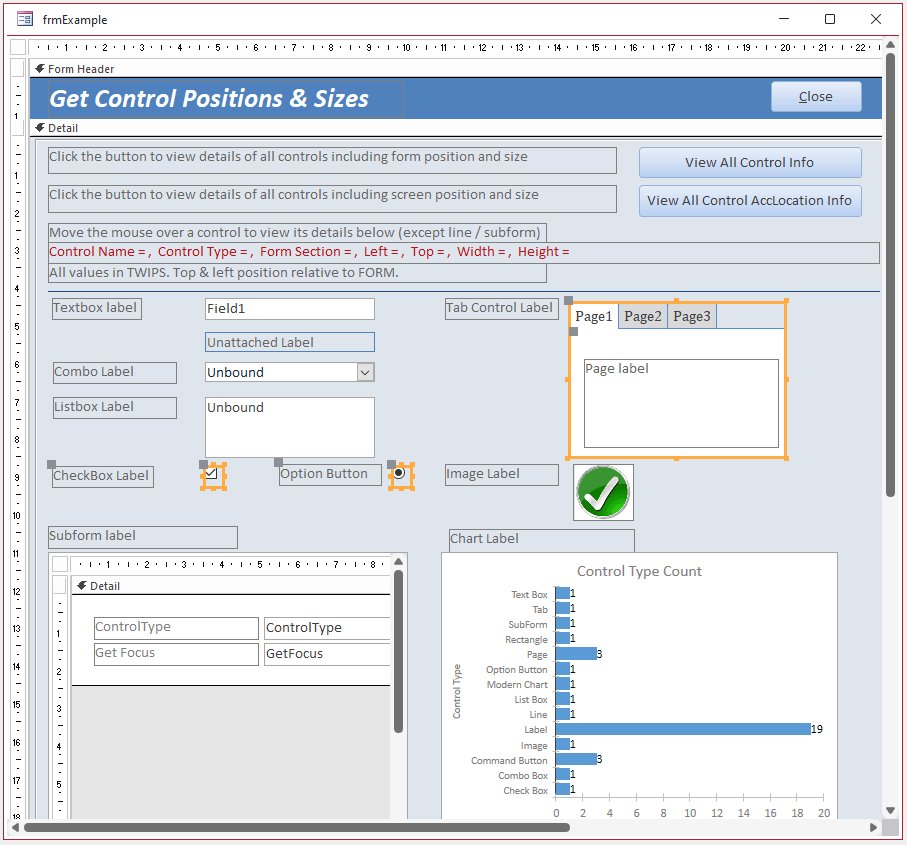Viewport: 907px width, 845px height.
Task: Minimize the frmExample window
Action: tap(784, 19)
